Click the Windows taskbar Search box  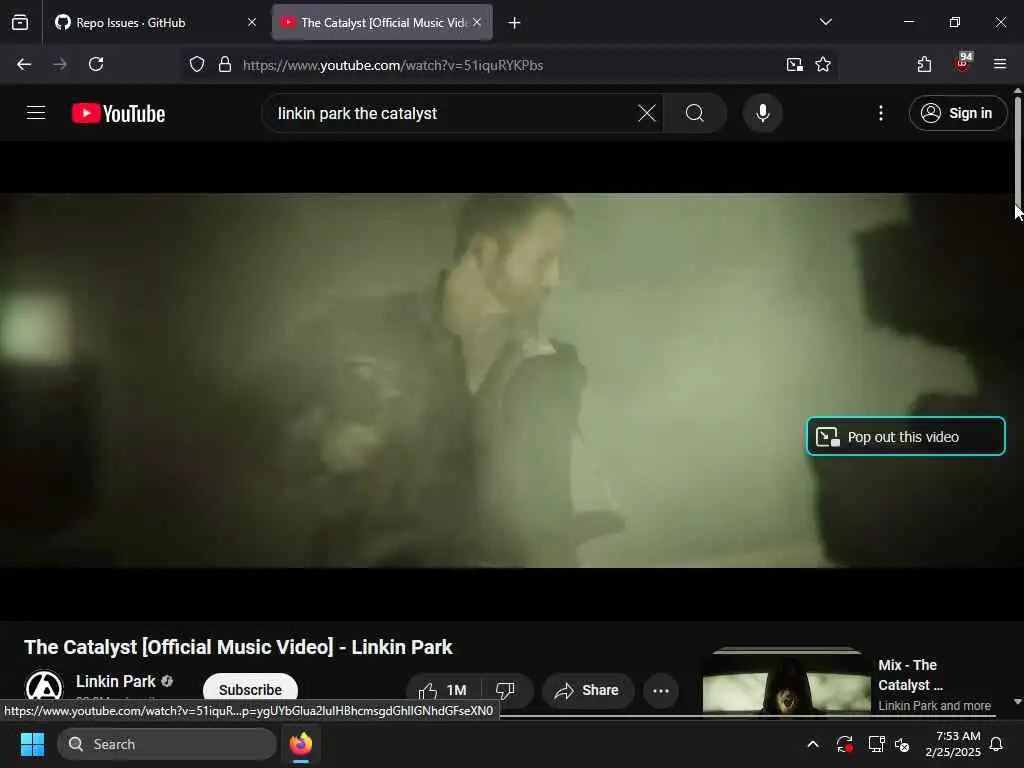167,744
